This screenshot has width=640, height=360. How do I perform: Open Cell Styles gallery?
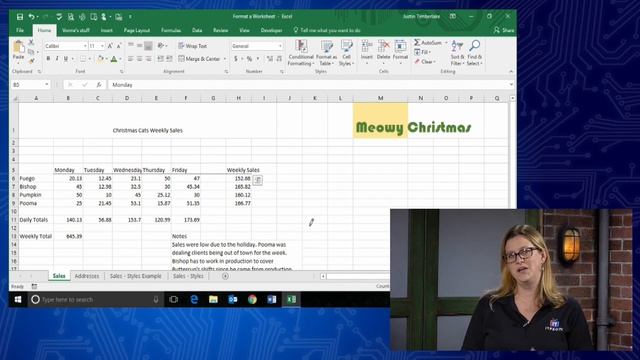(x=346, y=53)
